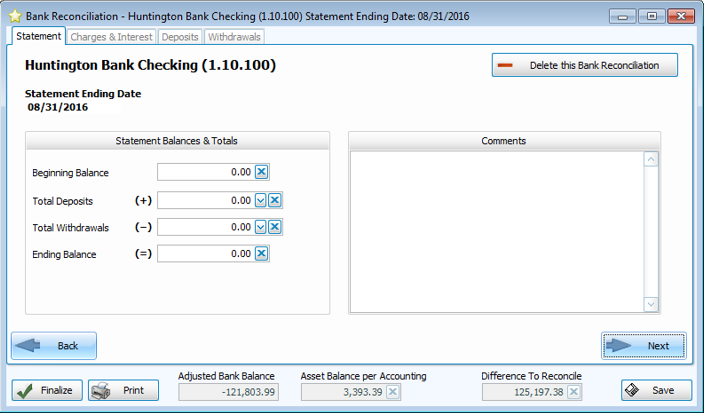Finalize the bank reconciliation
704x413 pixels.
click(x=47, y=390)
